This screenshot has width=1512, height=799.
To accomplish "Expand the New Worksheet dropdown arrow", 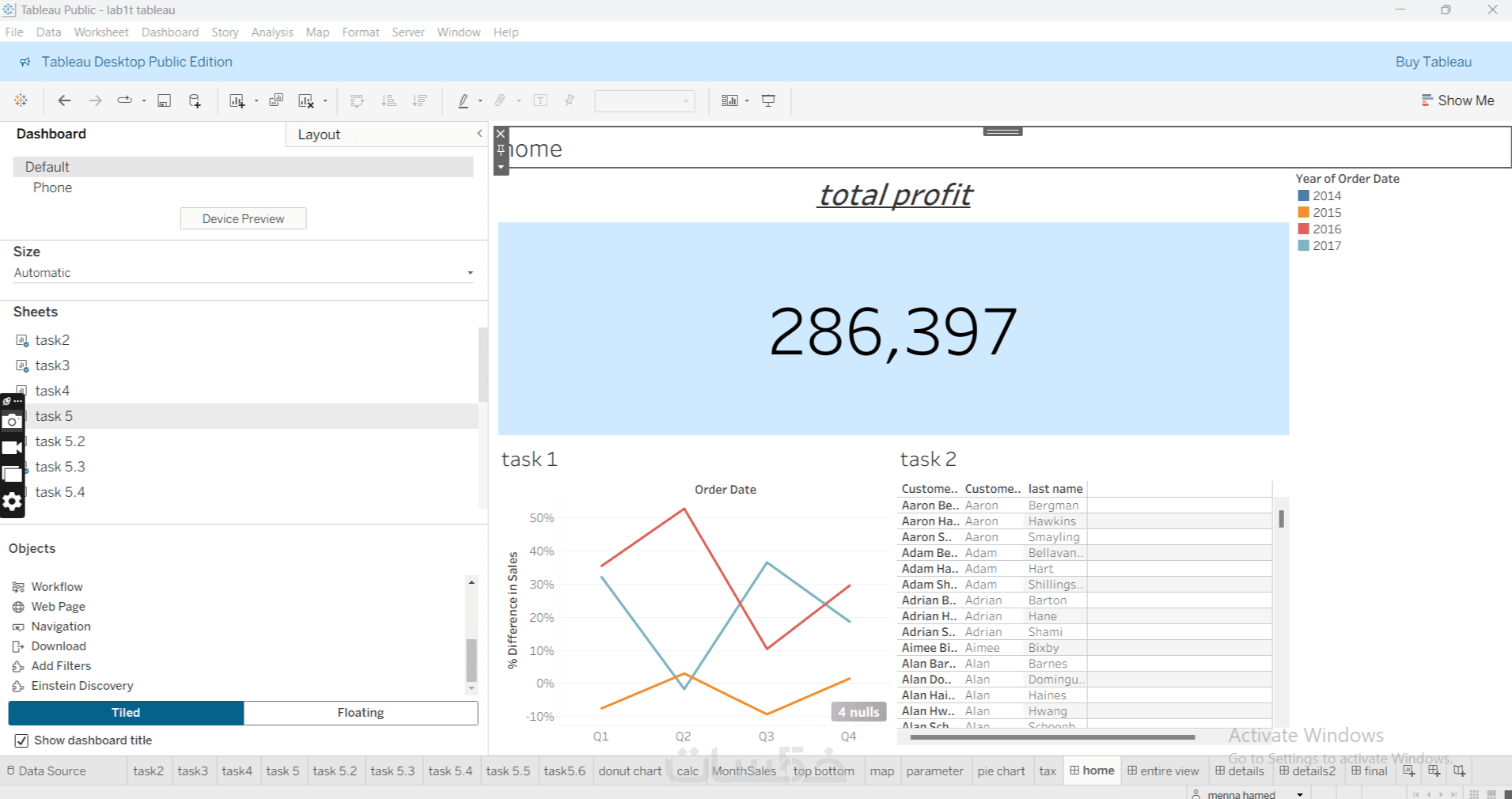I will point(256,100).
